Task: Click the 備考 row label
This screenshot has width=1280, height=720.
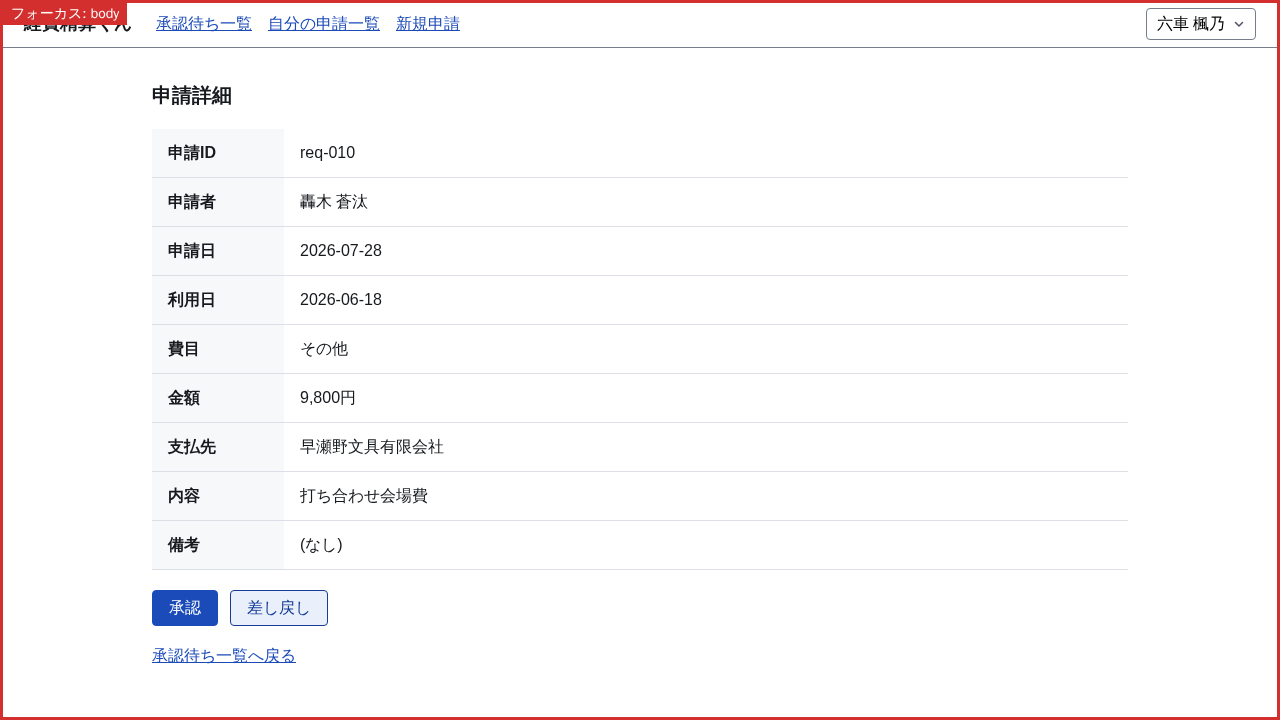Action: (184, 545)
